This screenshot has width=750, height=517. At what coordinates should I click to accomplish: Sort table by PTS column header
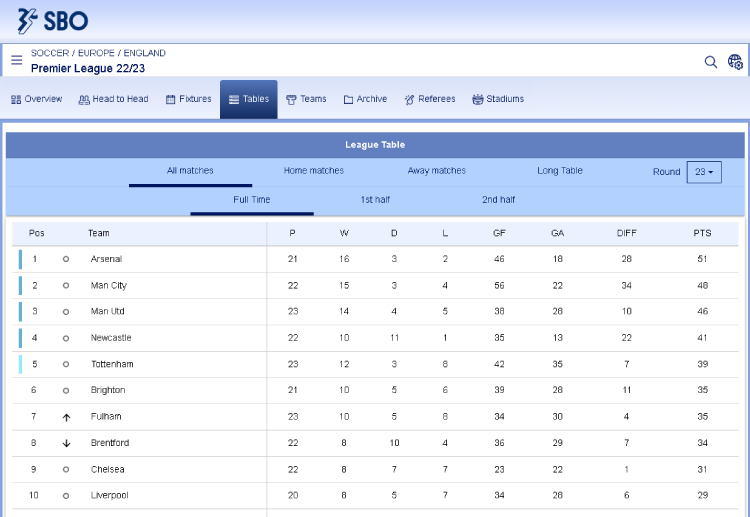[x=702, y=233]
